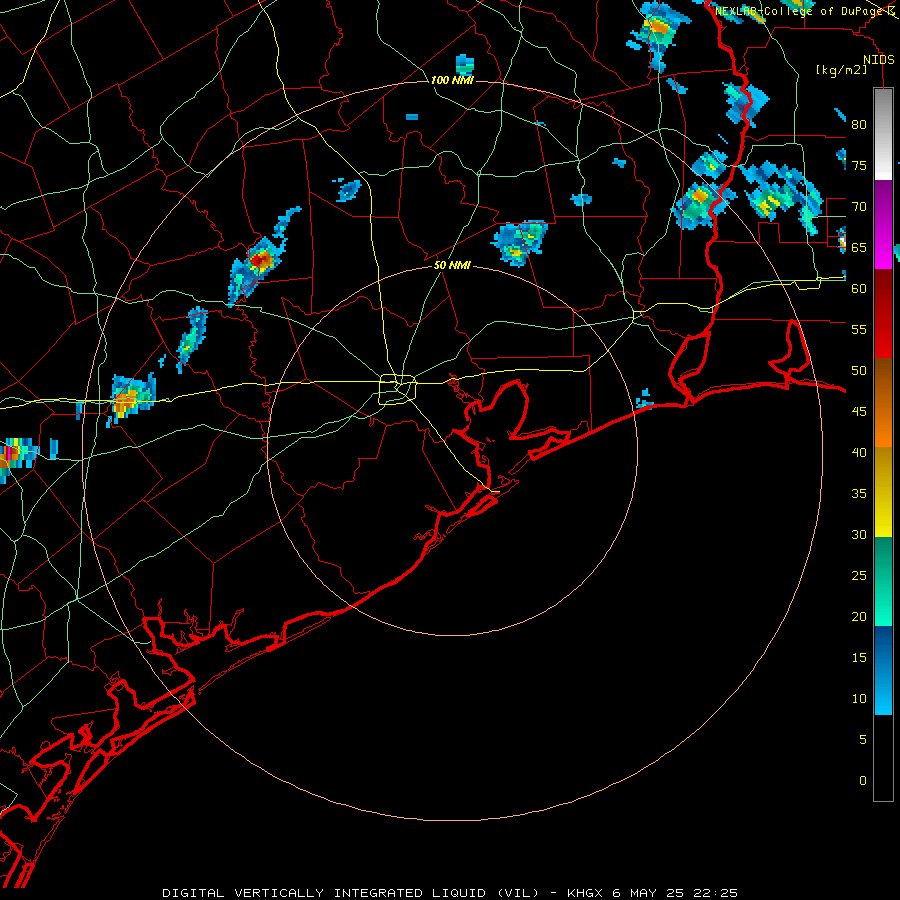Click the color scale value 40

[x=859, y=452]
